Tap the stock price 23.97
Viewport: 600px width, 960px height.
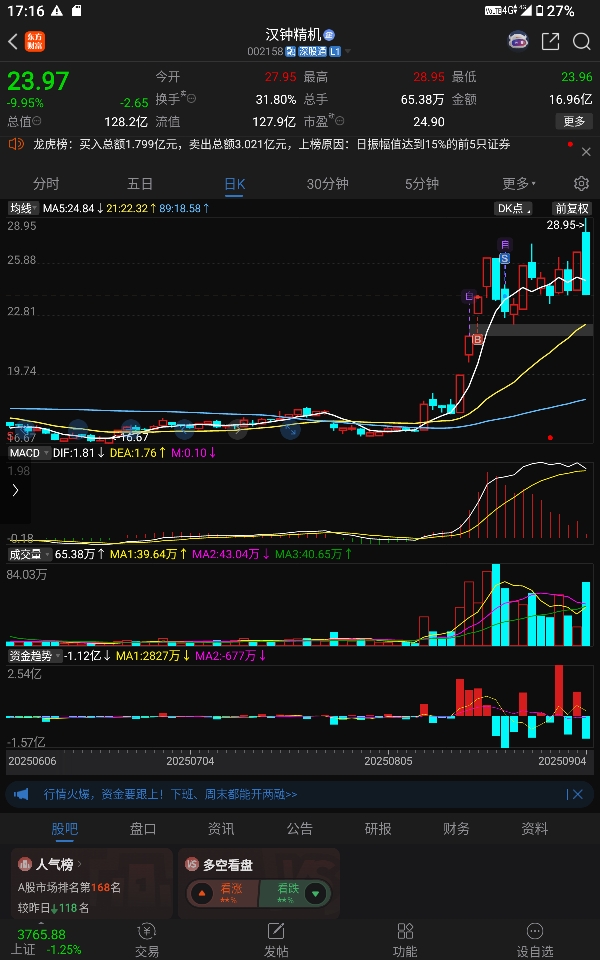point(38,81)
